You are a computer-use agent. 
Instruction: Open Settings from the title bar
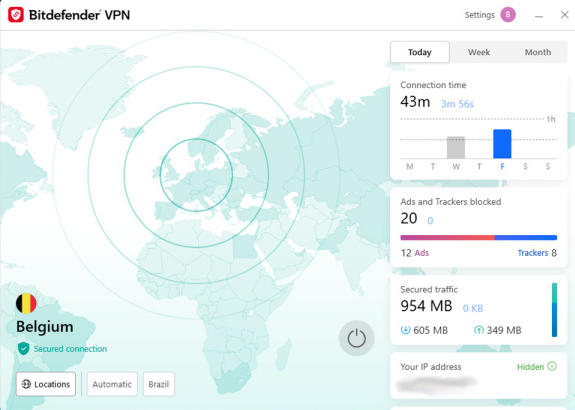(479, 15)
